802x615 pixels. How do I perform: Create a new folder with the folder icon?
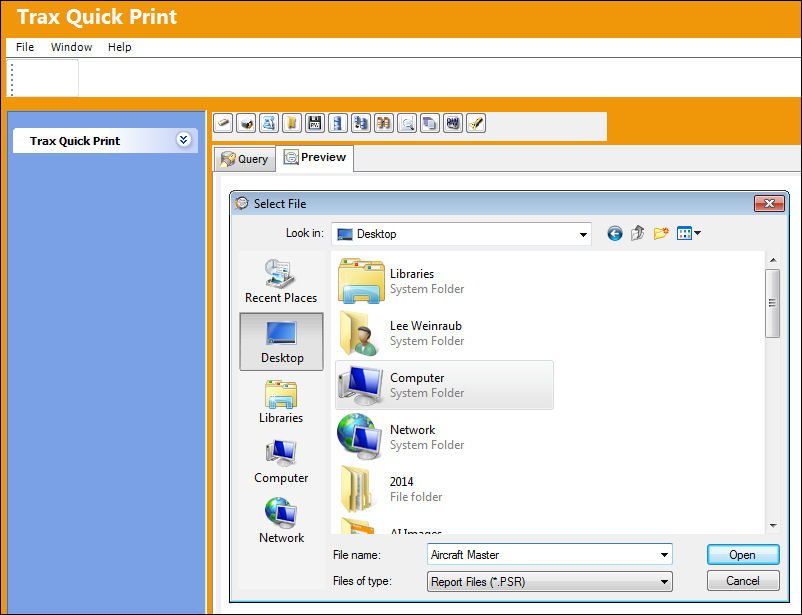pyautogui.click(x=661, y=234)
